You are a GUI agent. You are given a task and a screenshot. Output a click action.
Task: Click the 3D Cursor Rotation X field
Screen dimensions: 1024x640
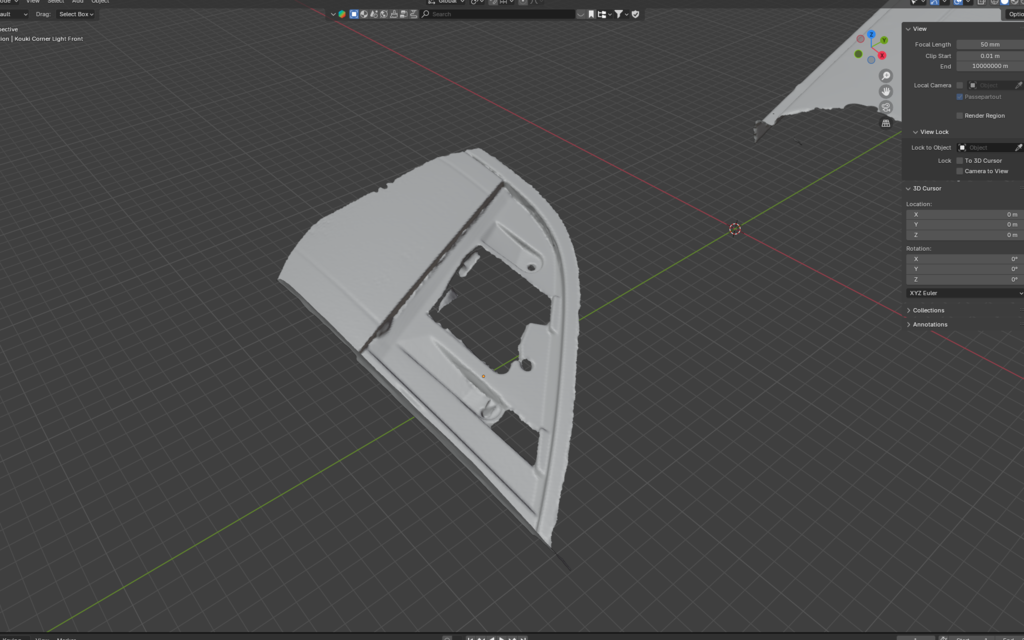coord(965,259)
